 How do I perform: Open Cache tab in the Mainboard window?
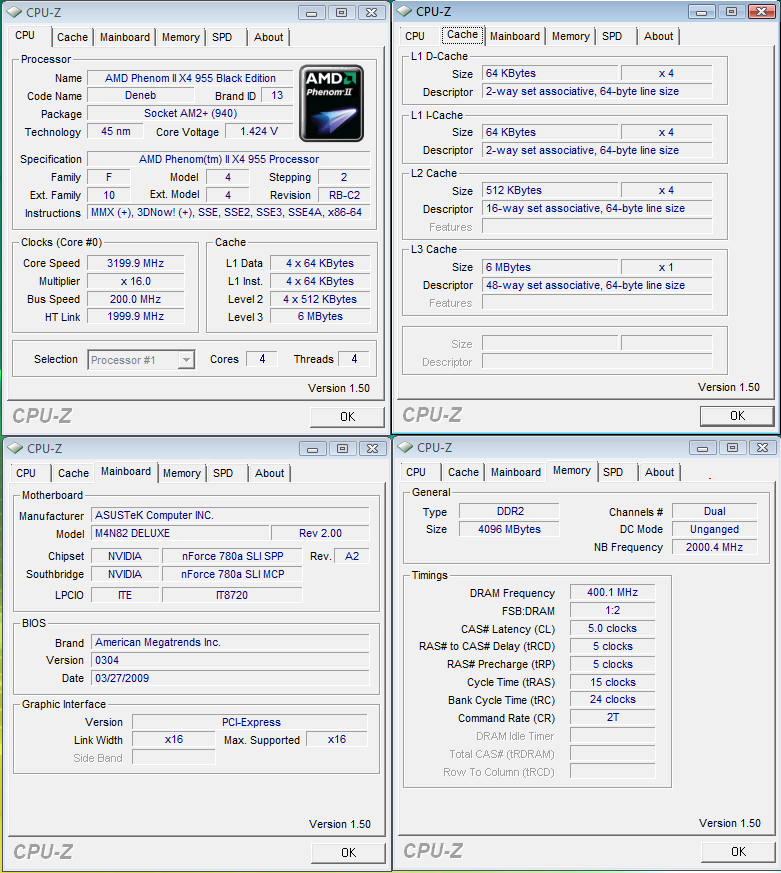[73, 473]
